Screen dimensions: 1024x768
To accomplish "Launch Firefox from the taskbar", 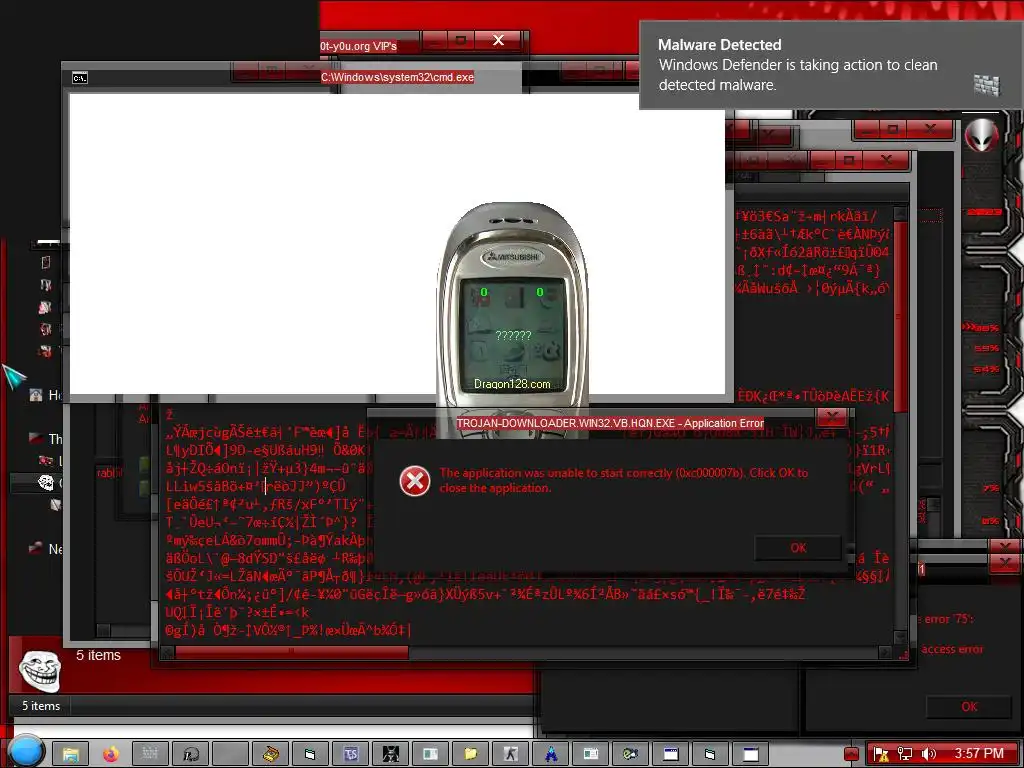I will [x=111, y=754].
